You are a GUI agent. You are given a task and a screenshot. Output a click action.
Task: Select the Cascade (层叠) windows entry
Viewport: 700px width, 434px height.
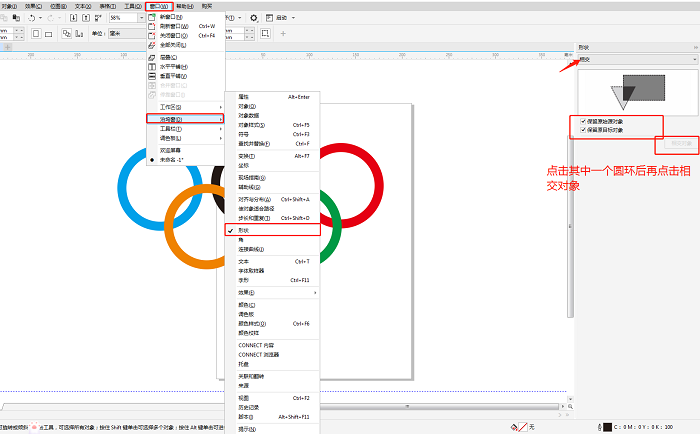click(x=152, y=57)
